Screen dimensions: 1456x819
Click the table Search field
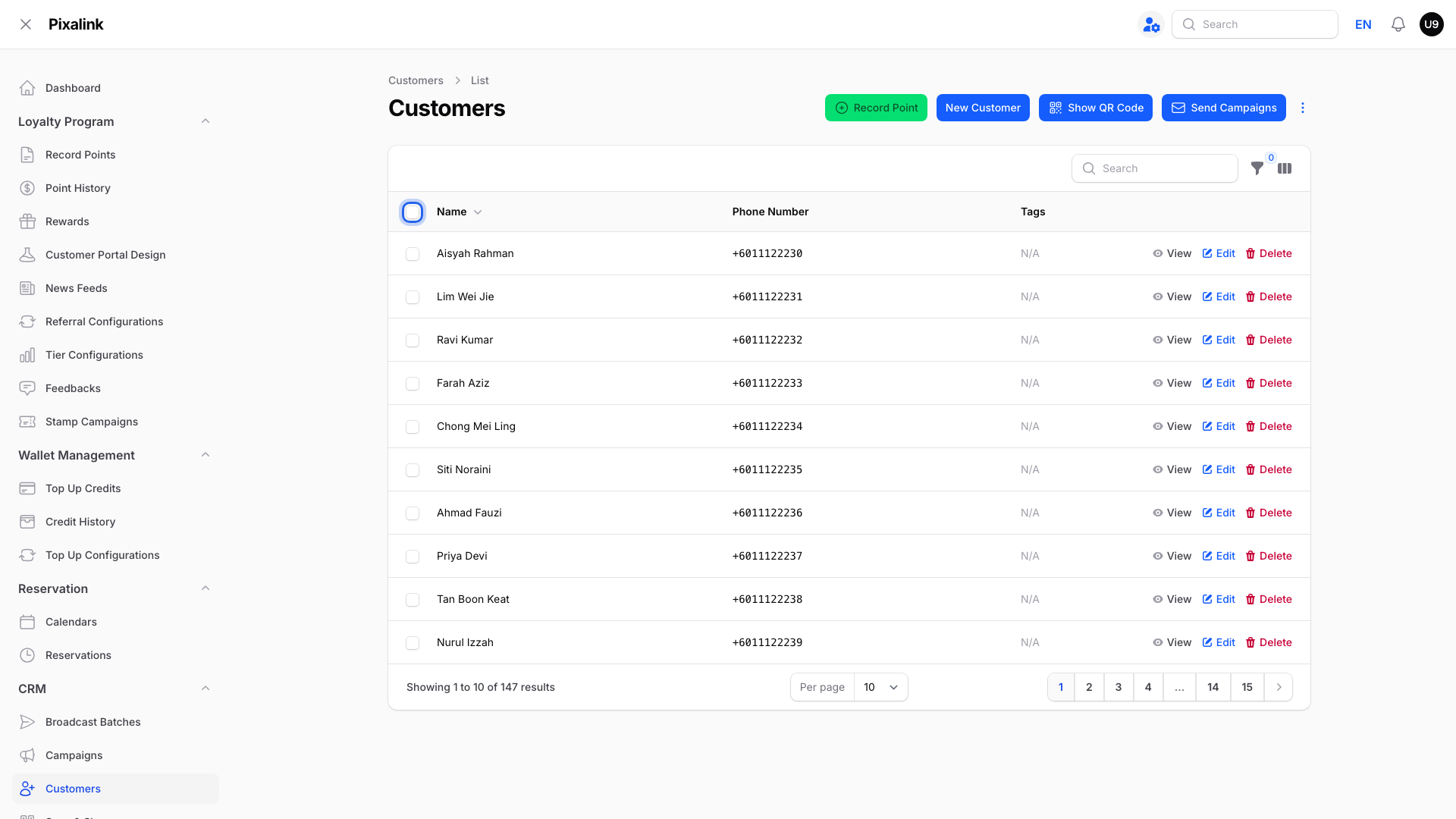coord(1155,168)
